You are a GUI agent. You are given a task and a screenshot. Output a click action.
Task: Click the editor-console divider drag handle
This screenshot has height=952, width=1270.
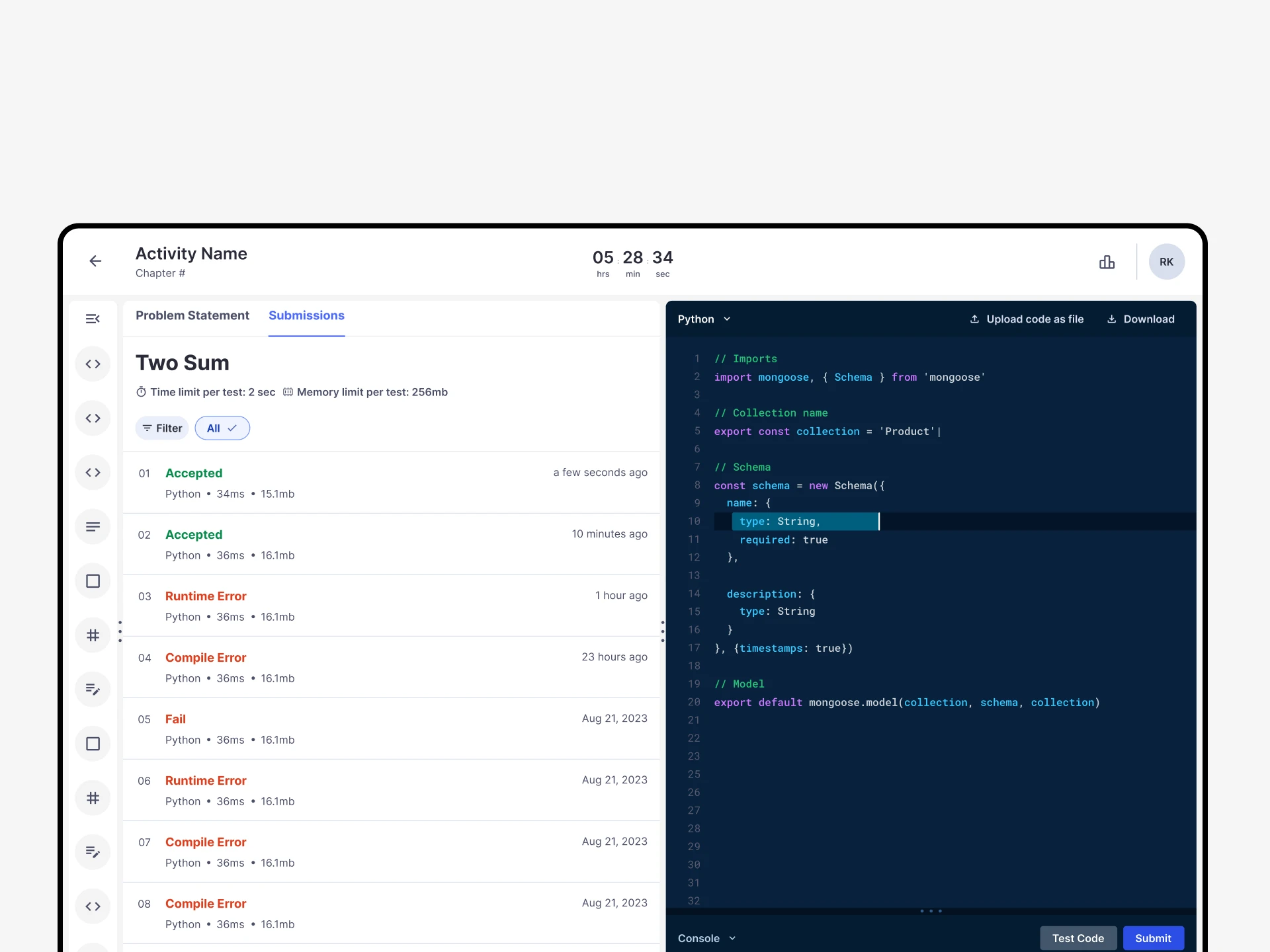[931, 911]
